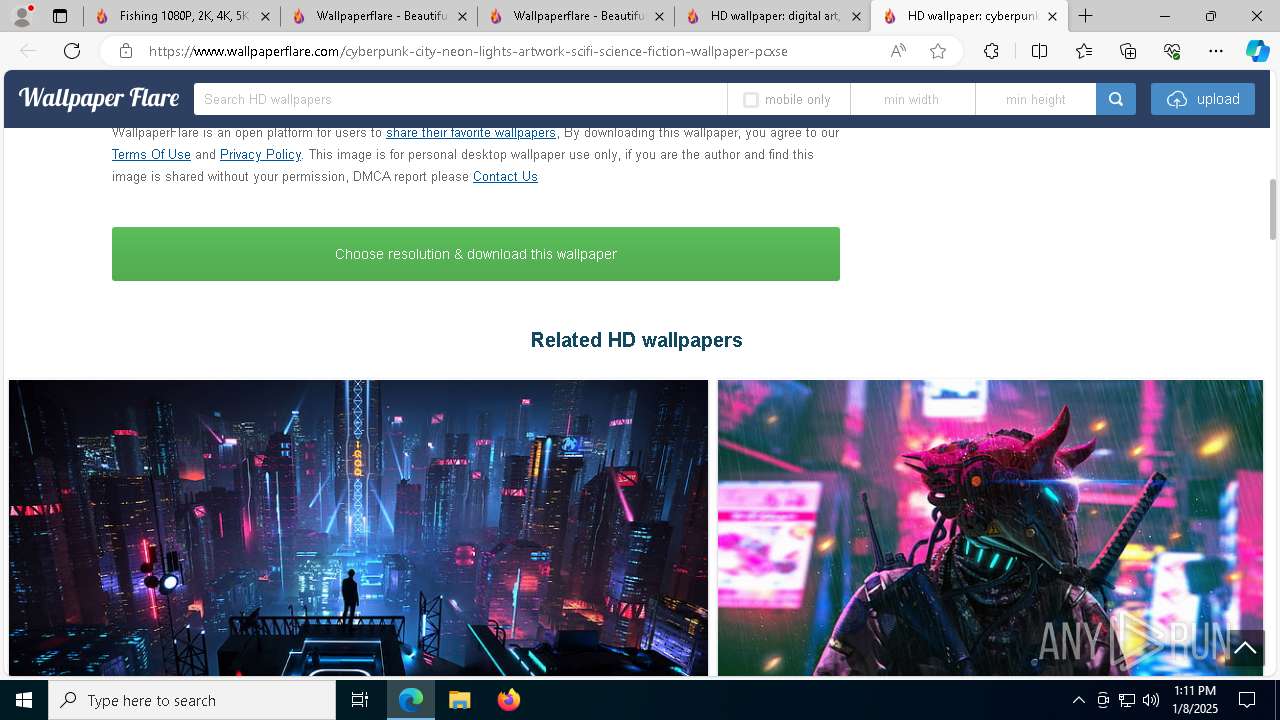The width and height of the screenshot is (1280, 720).
Task: Choose resolution & download this wallpaper
Action: [476, 254]
